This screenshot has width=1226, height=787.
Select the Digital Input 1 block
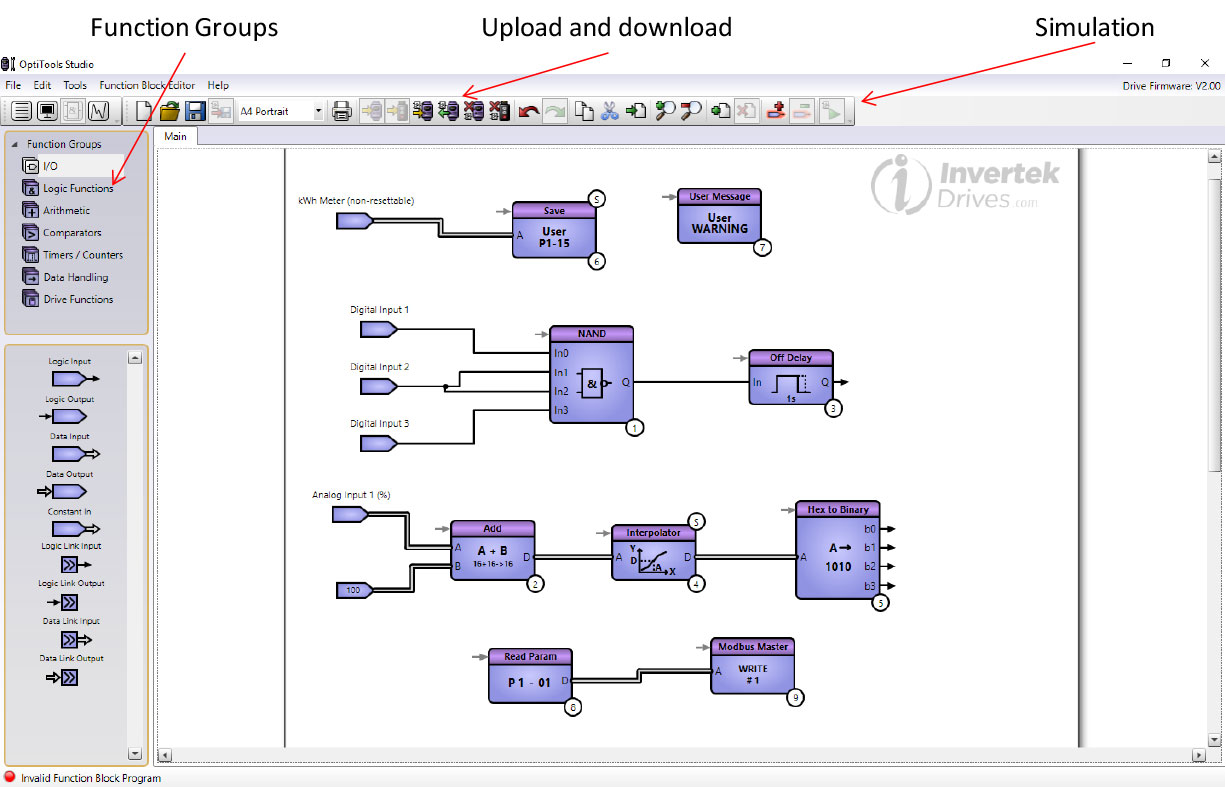pos(379,330)
